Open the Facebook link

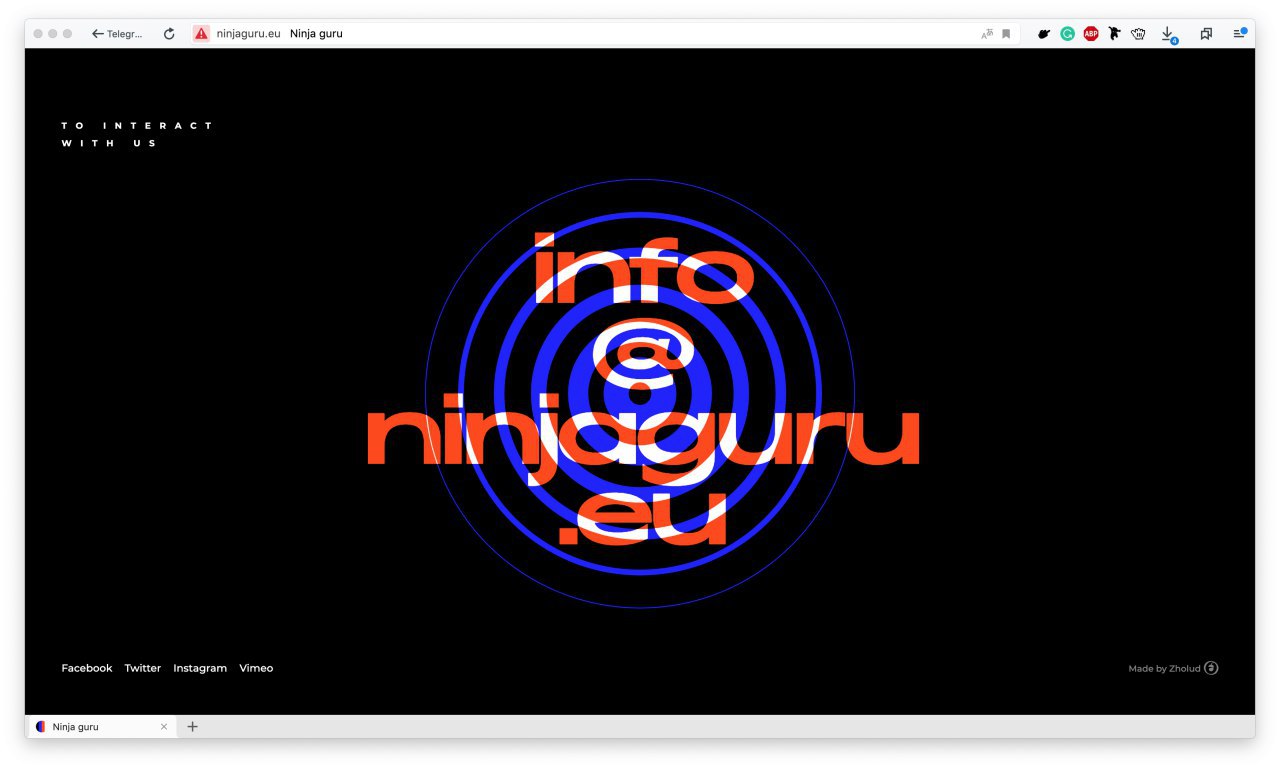coord(87,668)
